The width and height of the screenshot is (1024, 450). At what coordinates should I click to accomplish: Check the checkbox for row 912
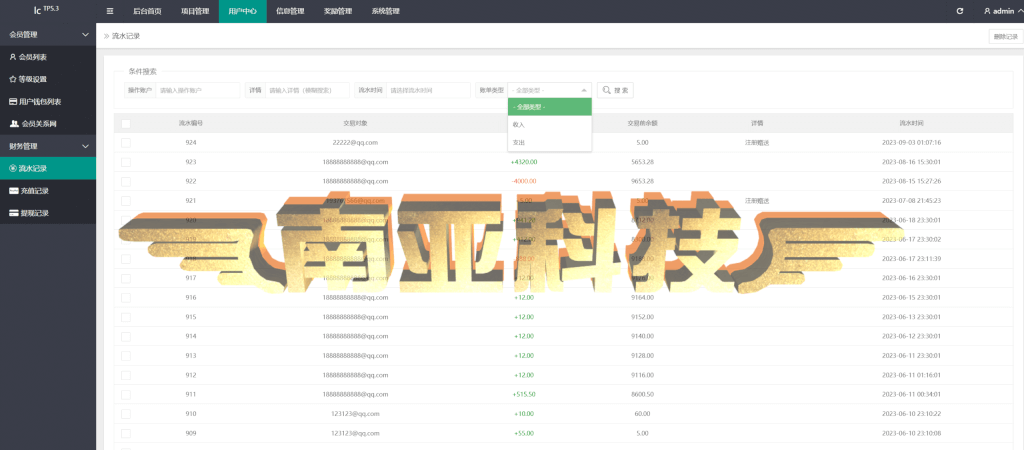[126, 376]
